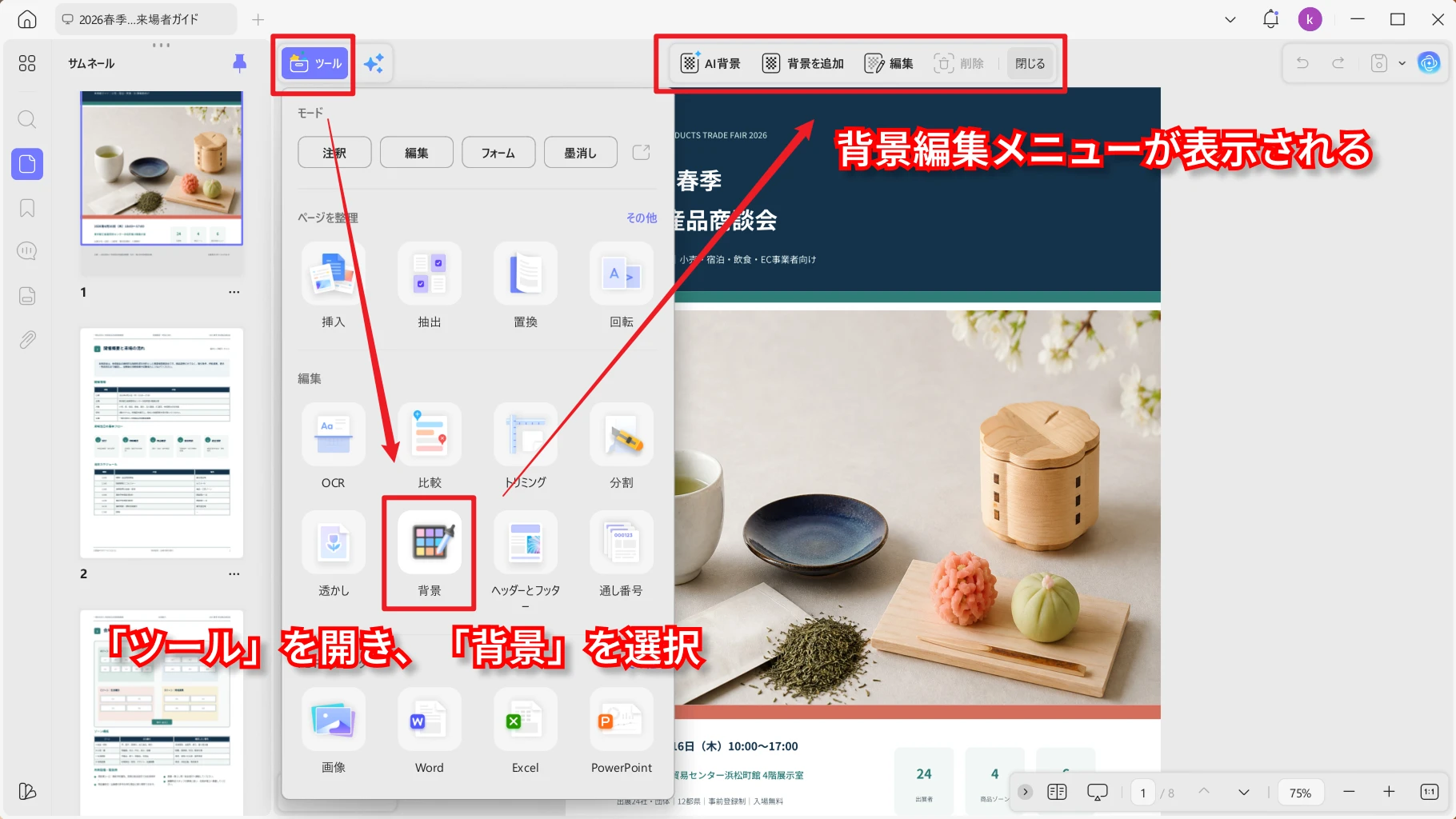Switch to 編集 edit mode
The width and height of the screenshot is (1456, 819).
[x=416, y=153]
